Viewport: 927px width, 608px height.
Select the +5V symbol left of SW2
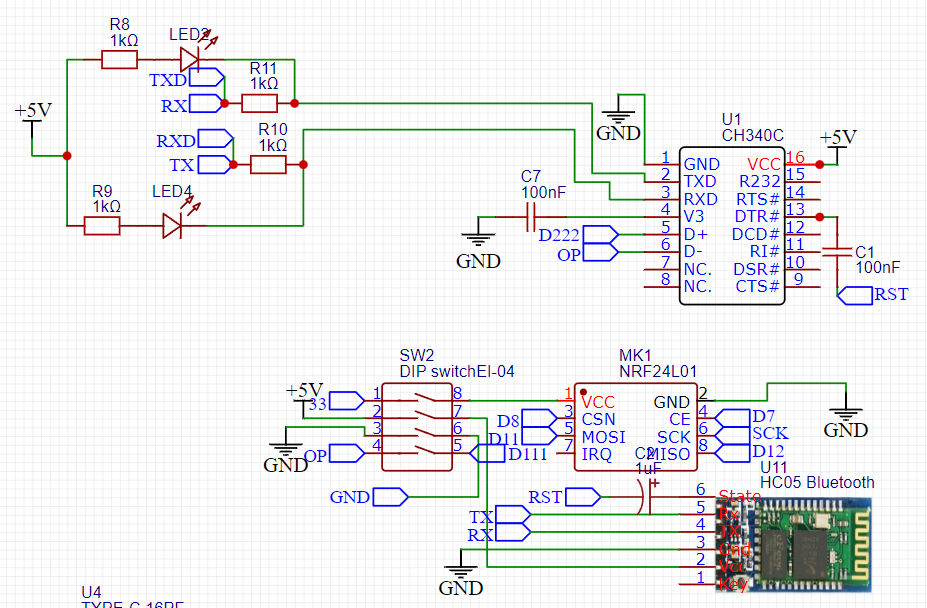(x=304, y=400)
